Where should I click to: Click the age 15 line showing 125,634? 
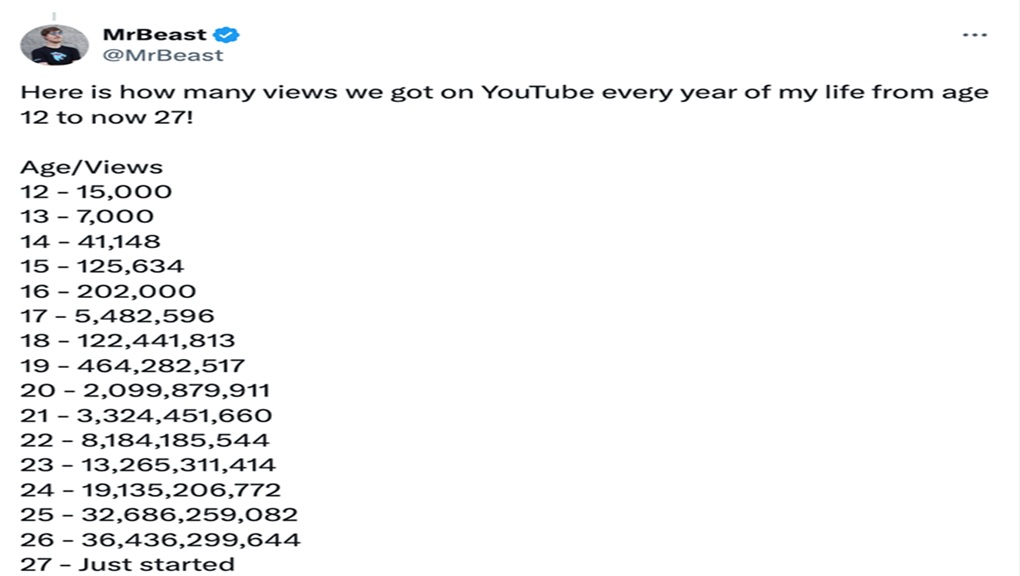click(102, 266)
